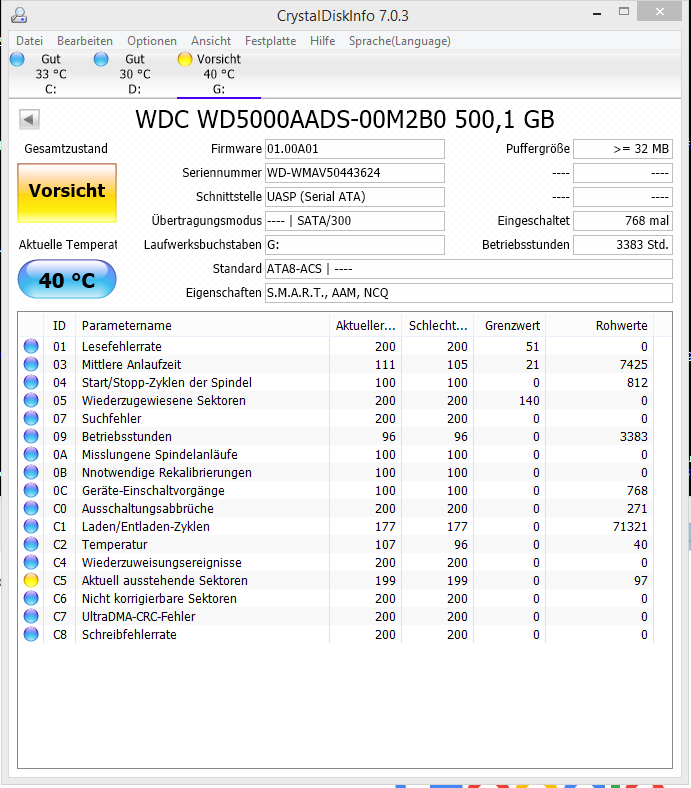The image size is (691, 788).
Task: Open the Ansicht menu
Action: tap(211, 41)
